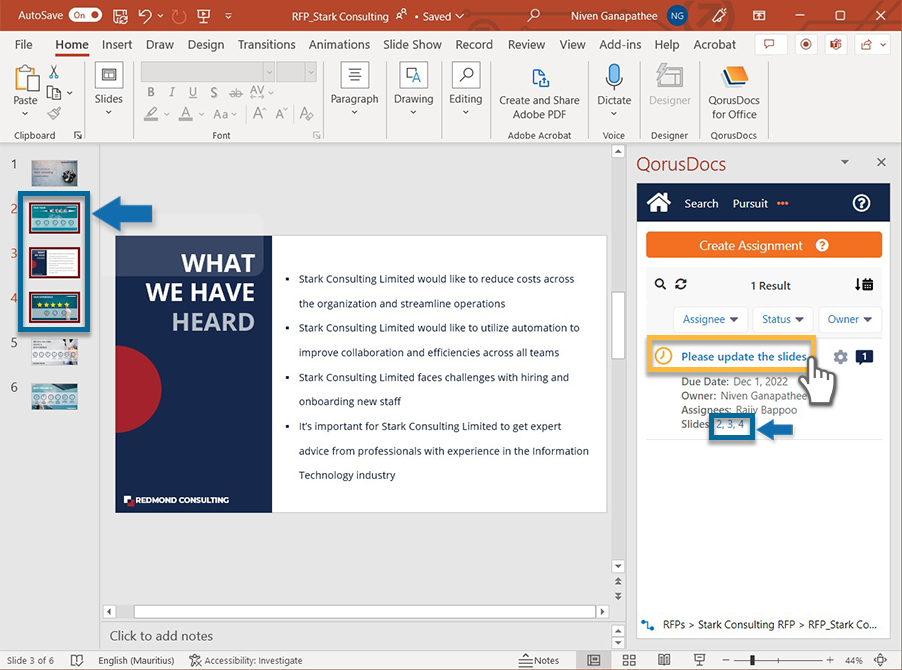Open the font name combo box
This screenshot has width=902, height=670.
tap(208, 72)
